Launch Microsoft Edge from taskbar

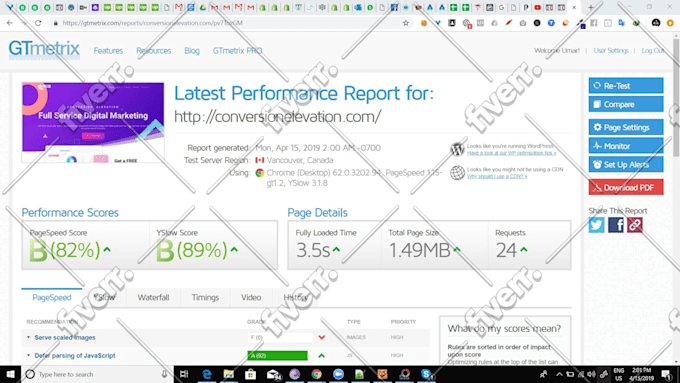point(207,374)
